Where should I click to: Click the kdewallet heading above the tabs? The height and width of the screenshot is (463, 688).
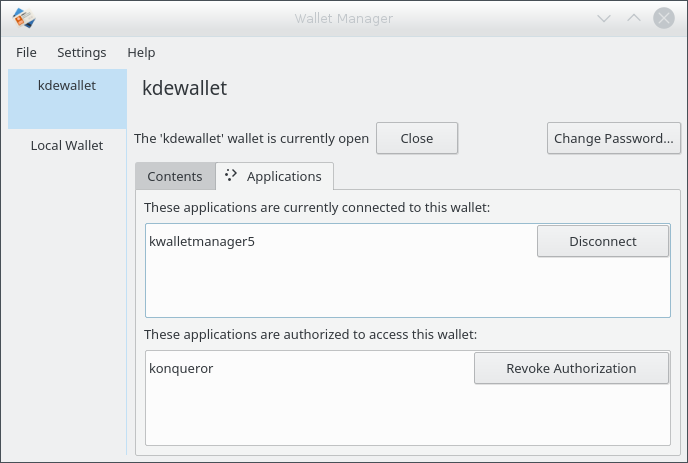[x=185, y=88]
